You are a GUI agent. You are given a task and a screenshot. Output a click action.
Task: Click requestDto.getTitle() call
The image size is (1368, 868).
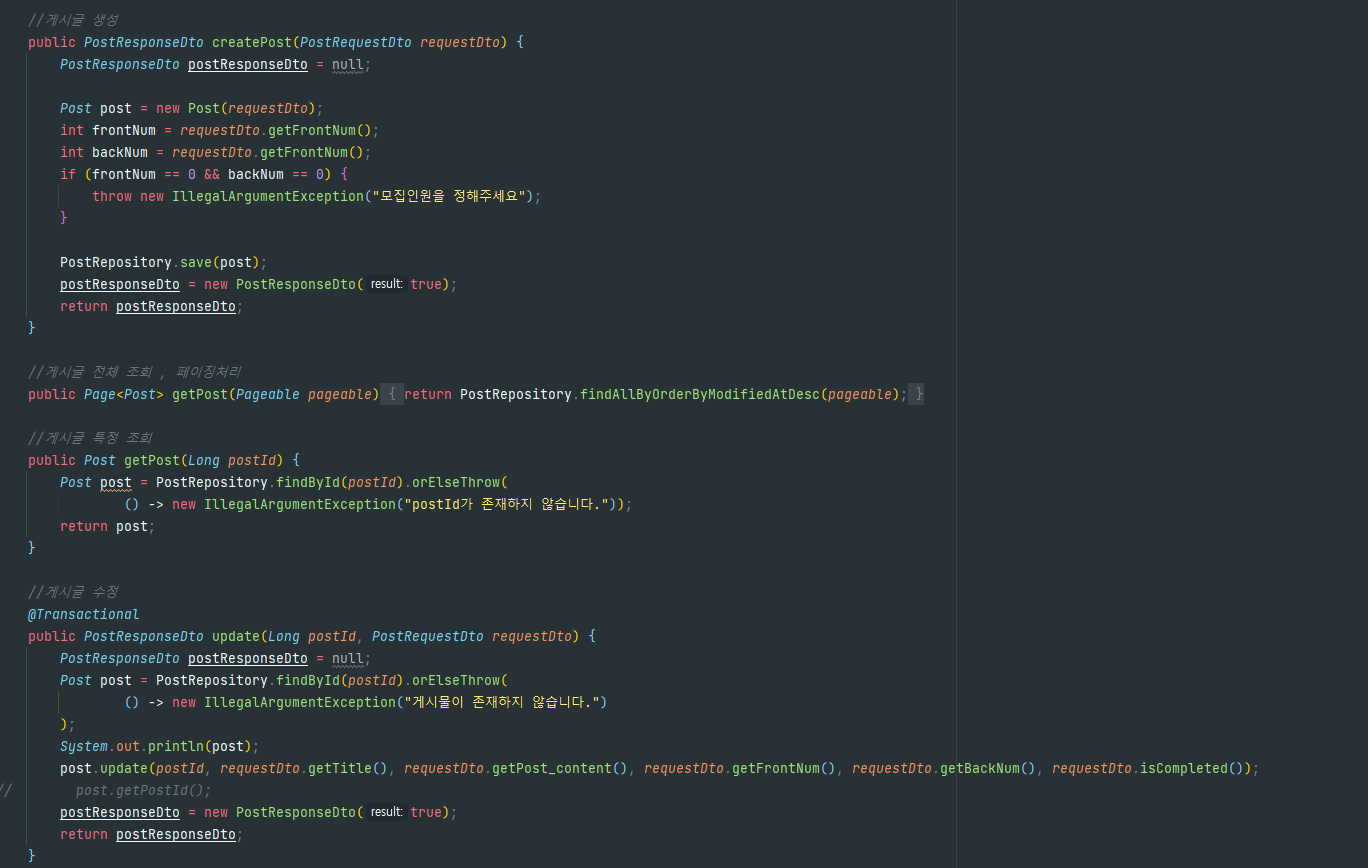click(304, 768)
